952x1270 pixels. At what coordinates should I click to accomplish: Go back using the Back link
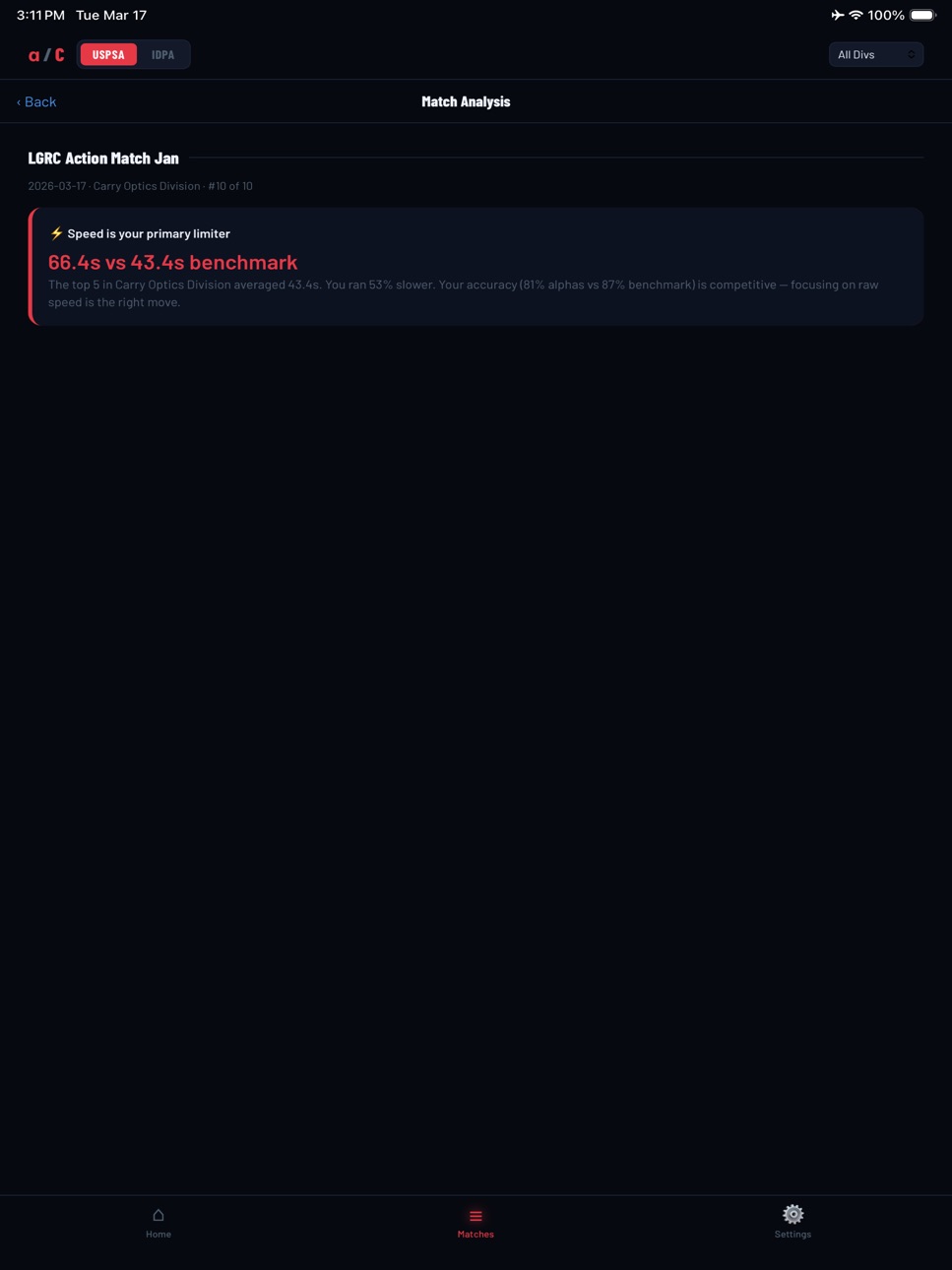(x=36, y=102)
